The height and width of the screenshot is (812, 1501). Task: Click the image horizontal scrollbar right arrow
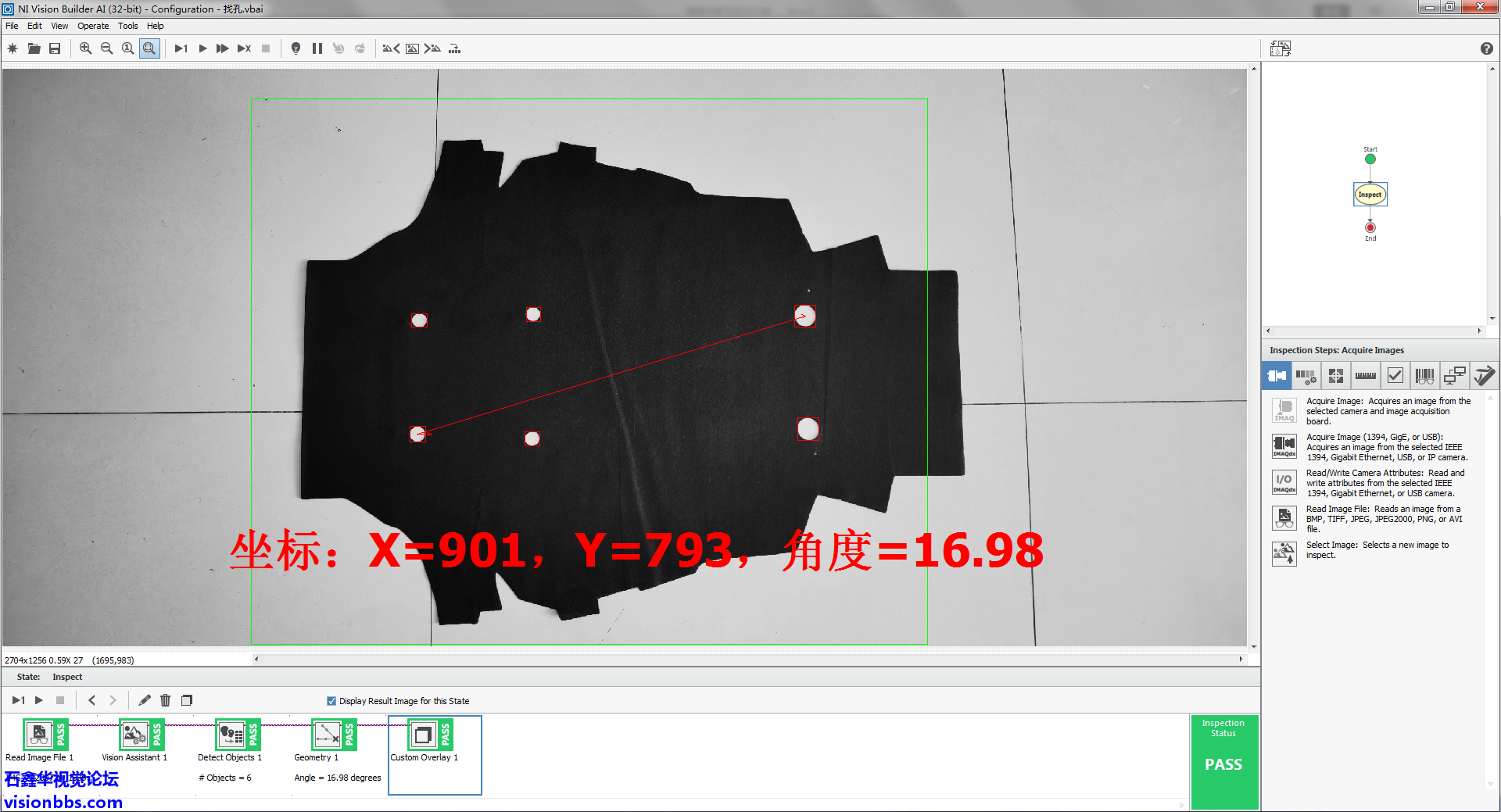1241,659
